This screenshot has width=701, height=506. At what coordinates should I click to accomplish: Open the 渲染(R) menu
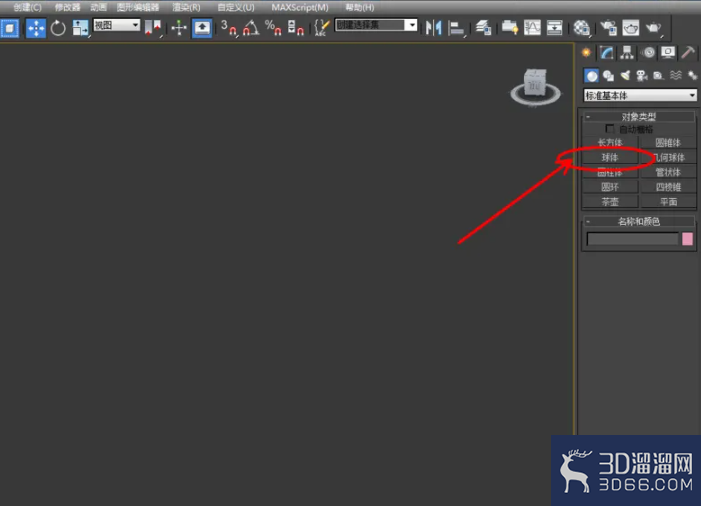click(186, 7)
